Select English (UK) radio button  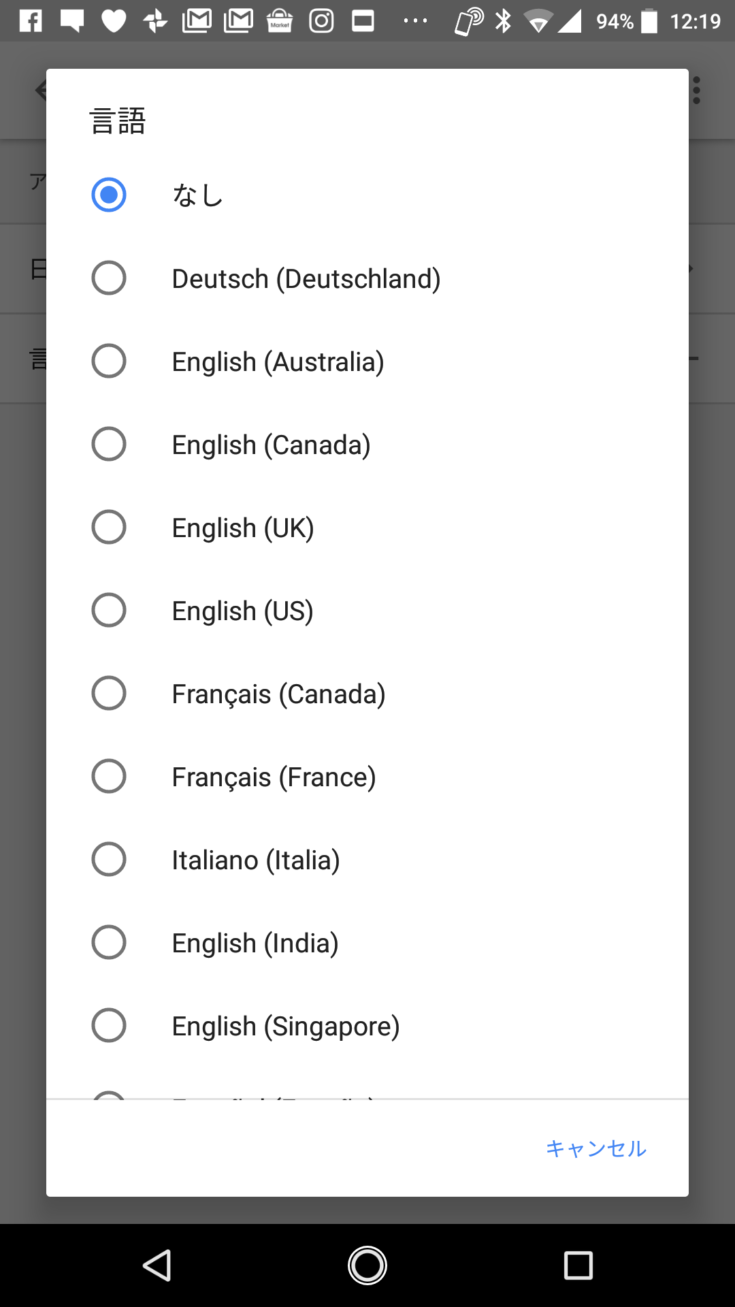[109, 527]
